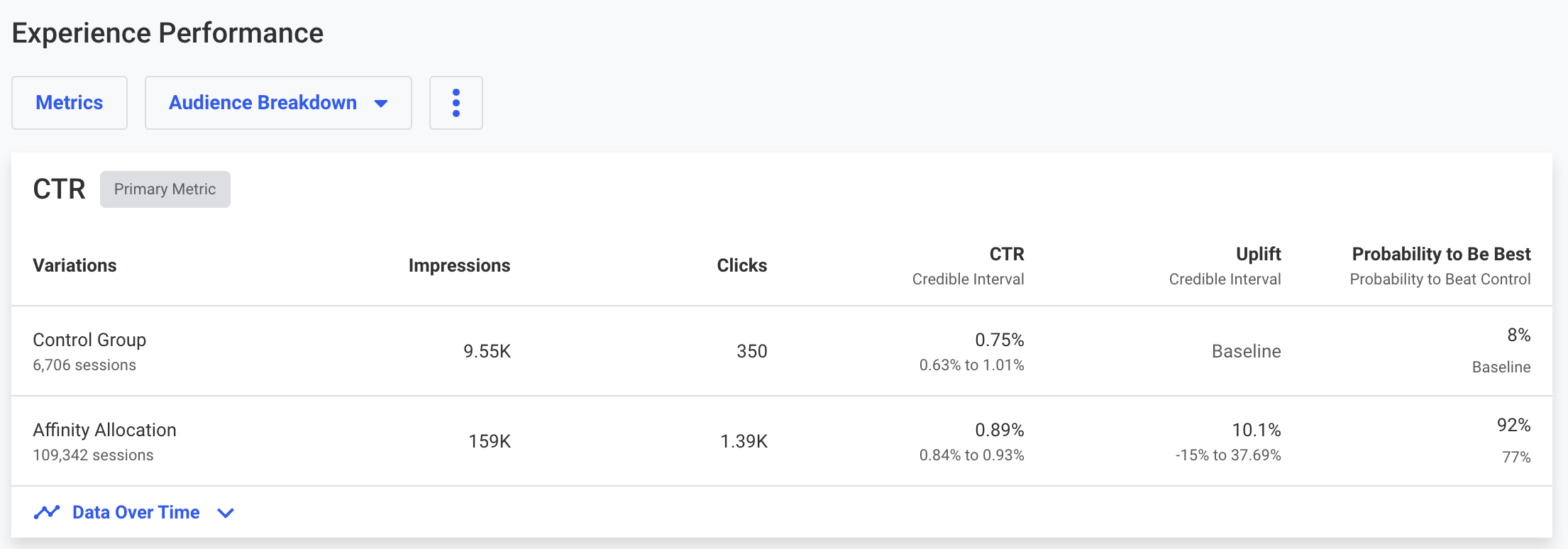Select the Affinity Allocation variation row
This screenshot has width=1568, height=549.
pos(105,429)
